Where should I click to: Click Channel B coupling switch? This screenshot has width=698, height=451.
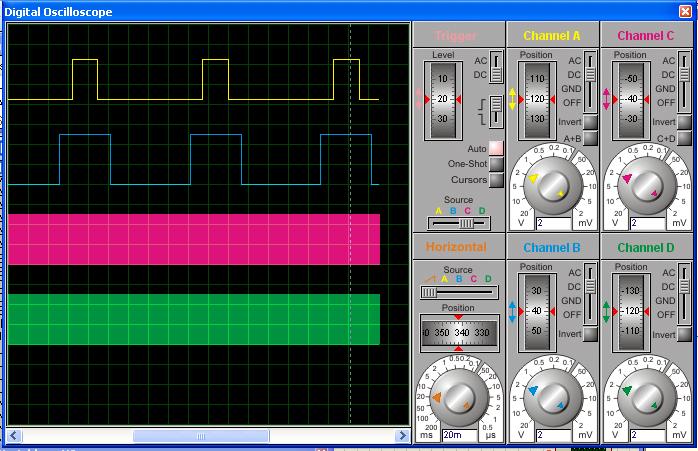click(x=590, y=294)
